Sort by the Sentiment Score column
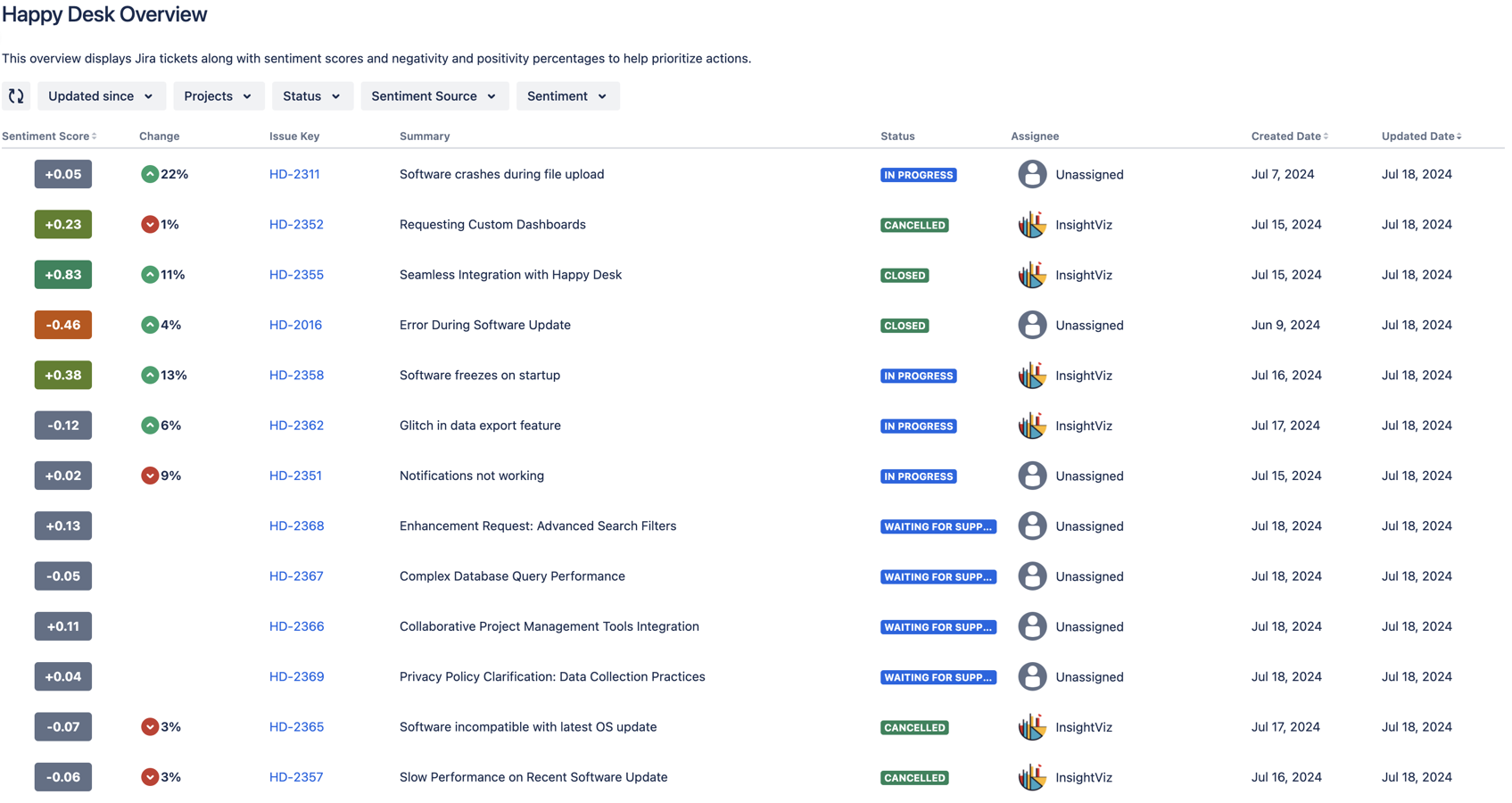The height and width of the screenshot is (803, 1512). click(x=50, y=137)
